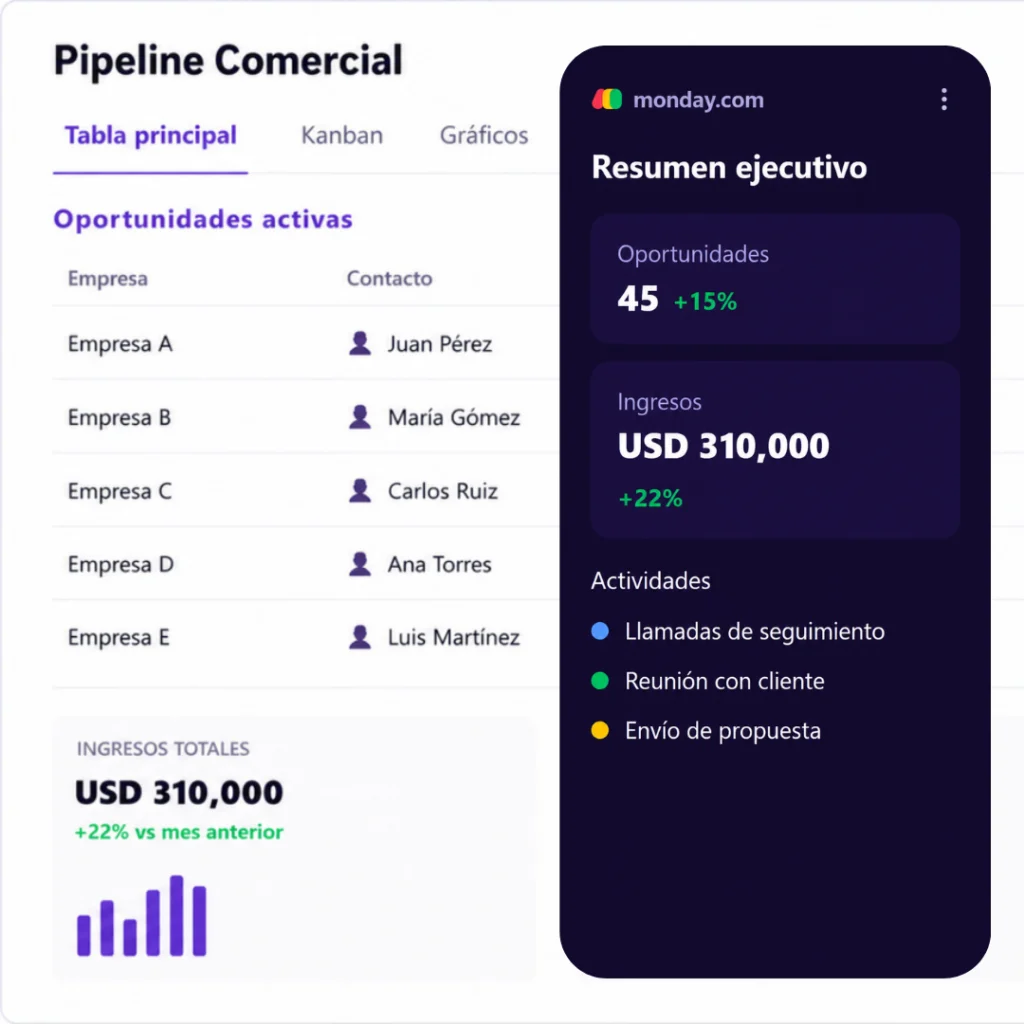The height and width of the screenshot is (1024, 1024).
Task: Click the Empresa column header
Action: [108, 278]
